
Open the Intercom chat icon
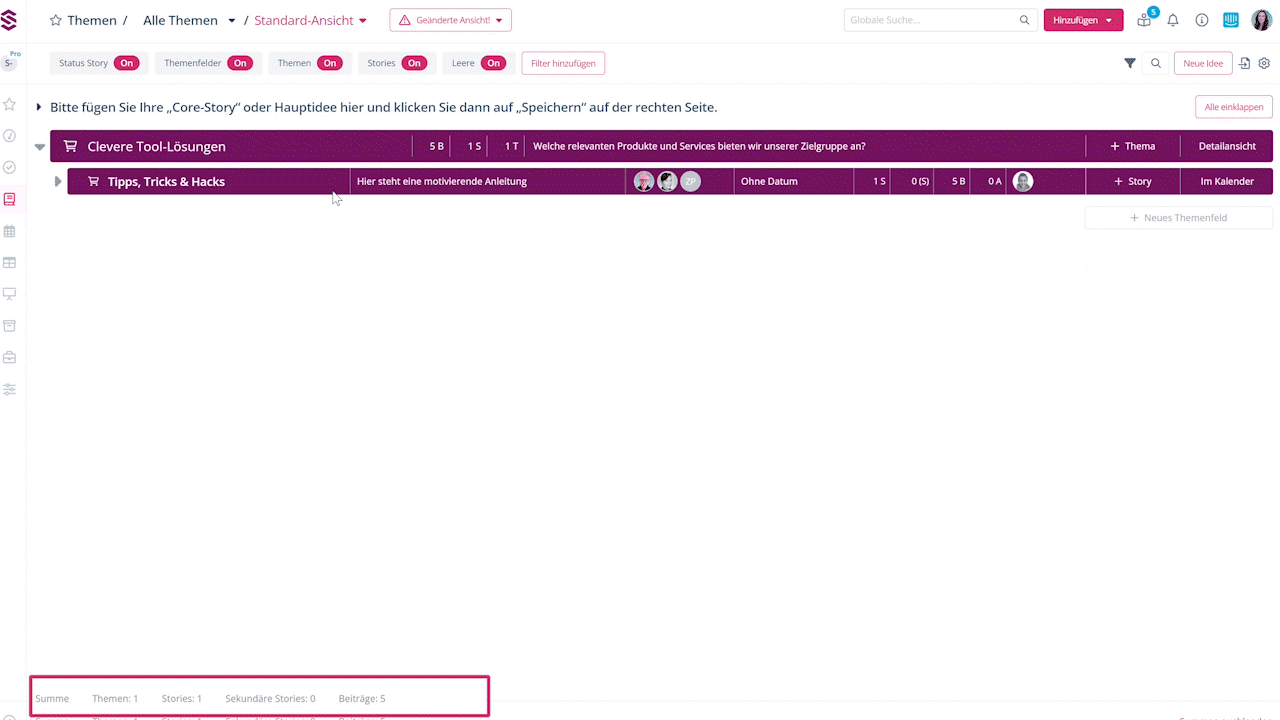click(1231, 20)
